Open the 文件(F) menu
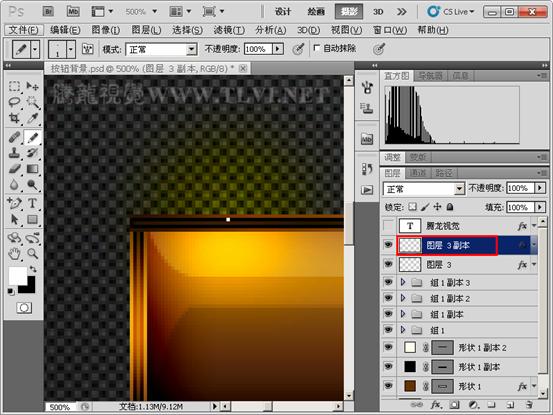 (x=24, y=30)
